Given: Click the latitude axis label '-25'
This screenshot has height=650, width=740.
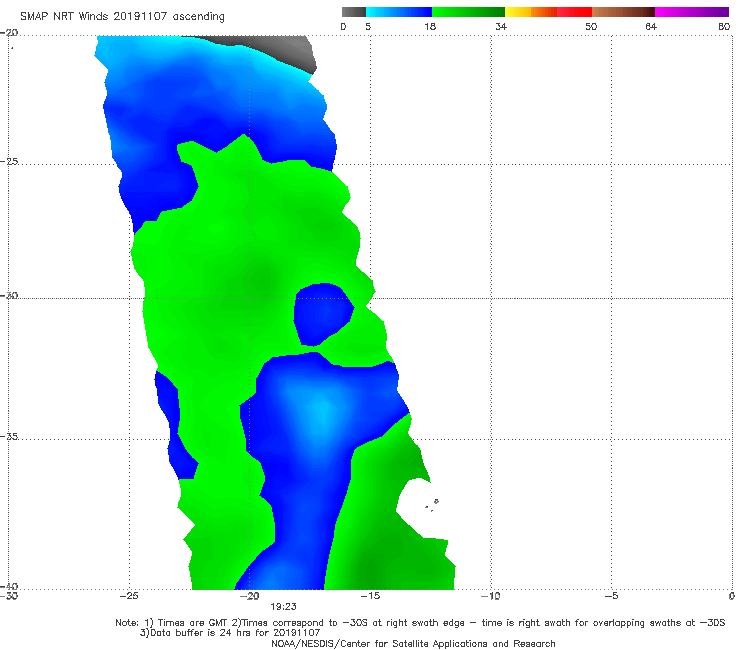Looking at the screenshot, I should (9, 161).
